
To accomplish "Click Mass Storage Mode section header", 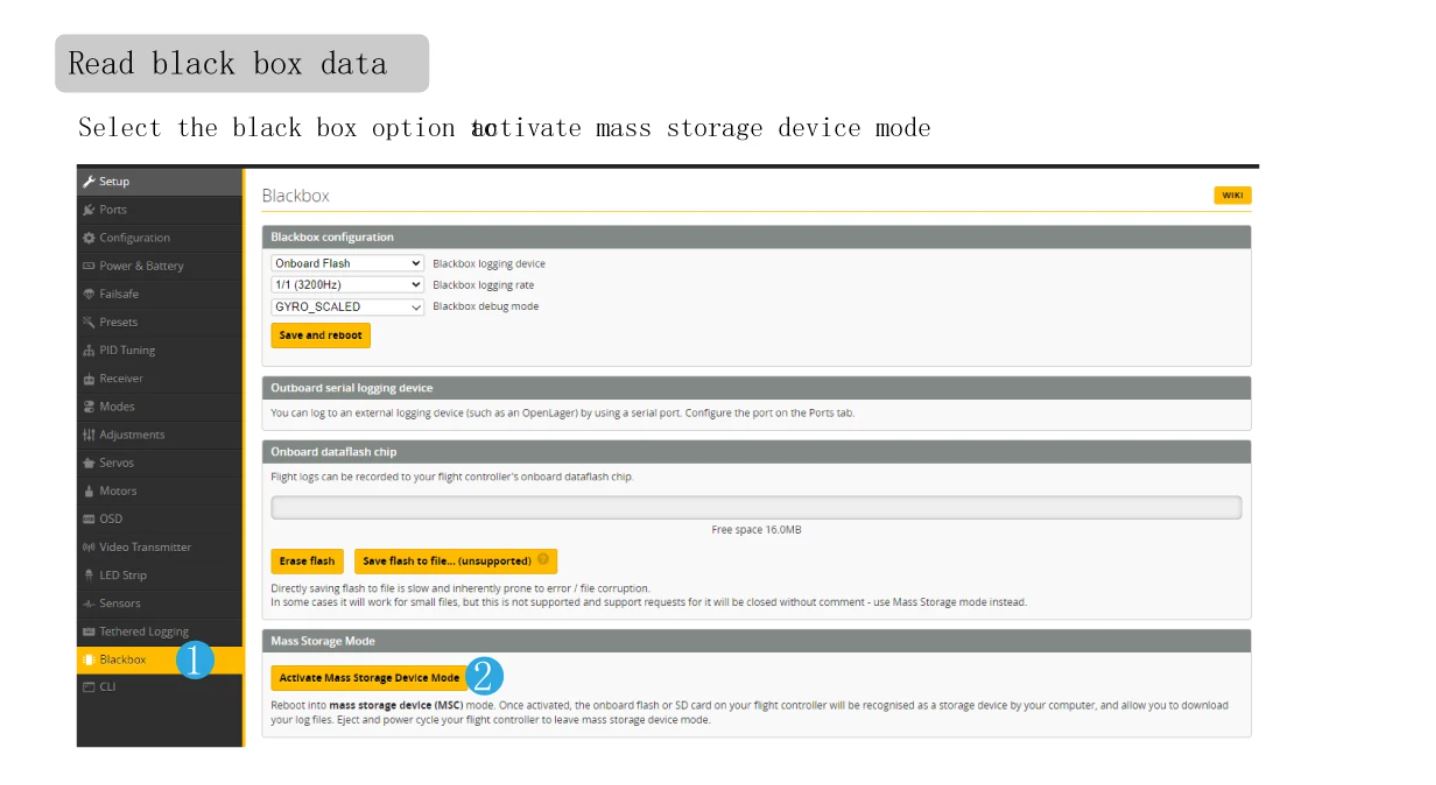I will pos(756,641).
